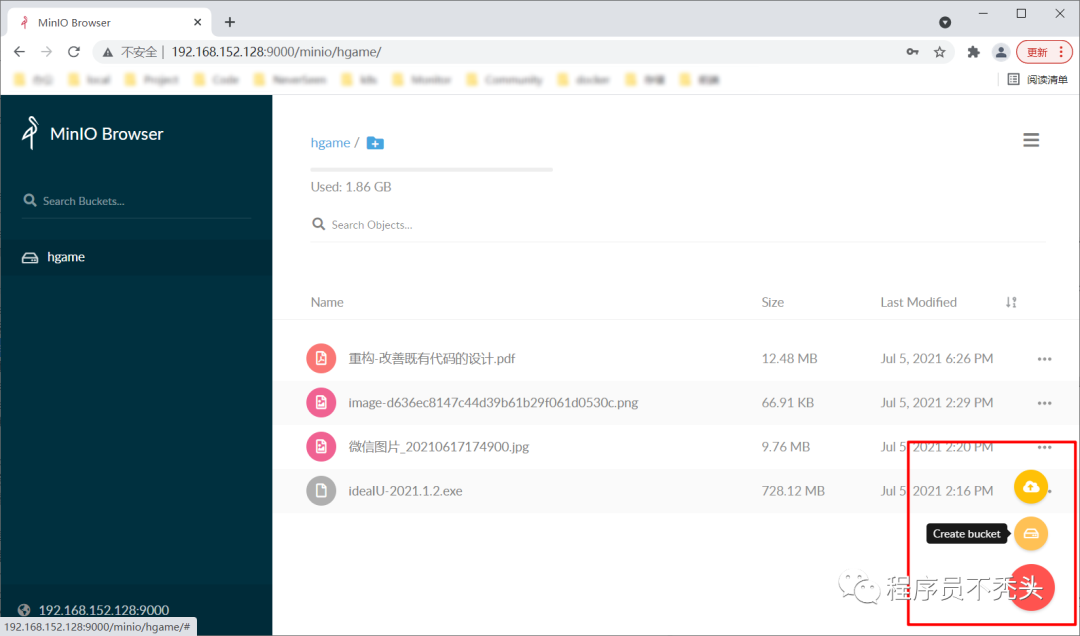Viewport: 1080px width, 636px height.
Task: Click the Create bucket round button
Action: pyautogui.click(x=1031, y=533)
